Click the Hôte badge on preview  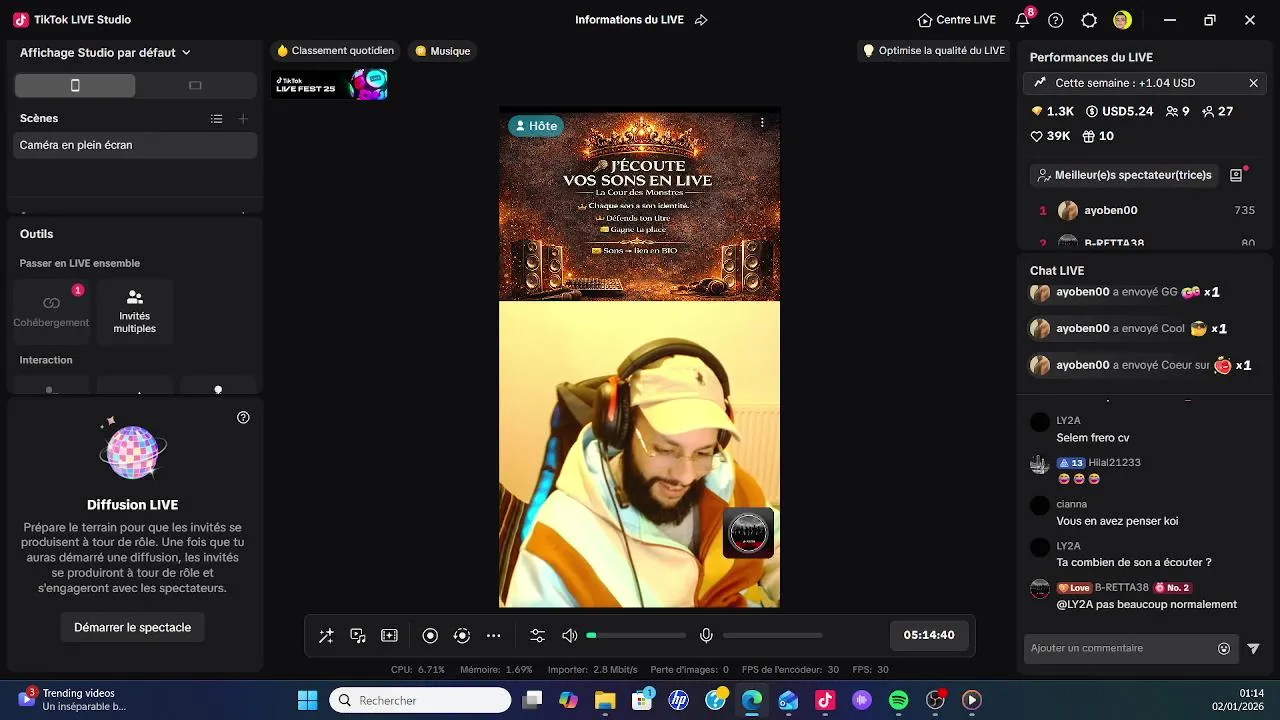tap(536, 126)
